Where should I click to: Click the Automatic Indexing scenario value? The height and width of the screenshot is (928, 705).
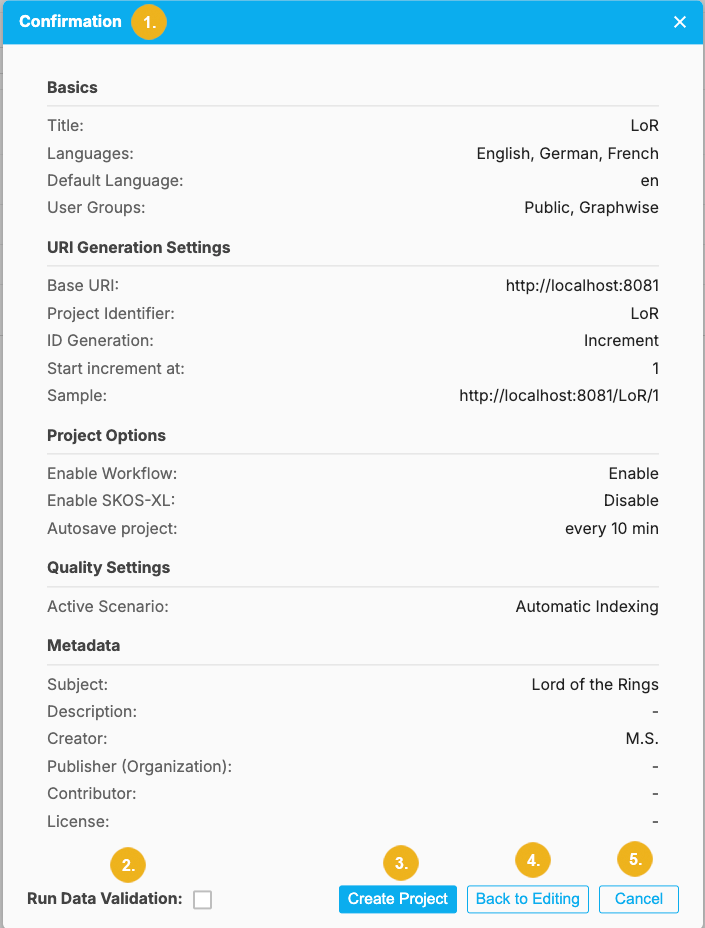(586, 606)
